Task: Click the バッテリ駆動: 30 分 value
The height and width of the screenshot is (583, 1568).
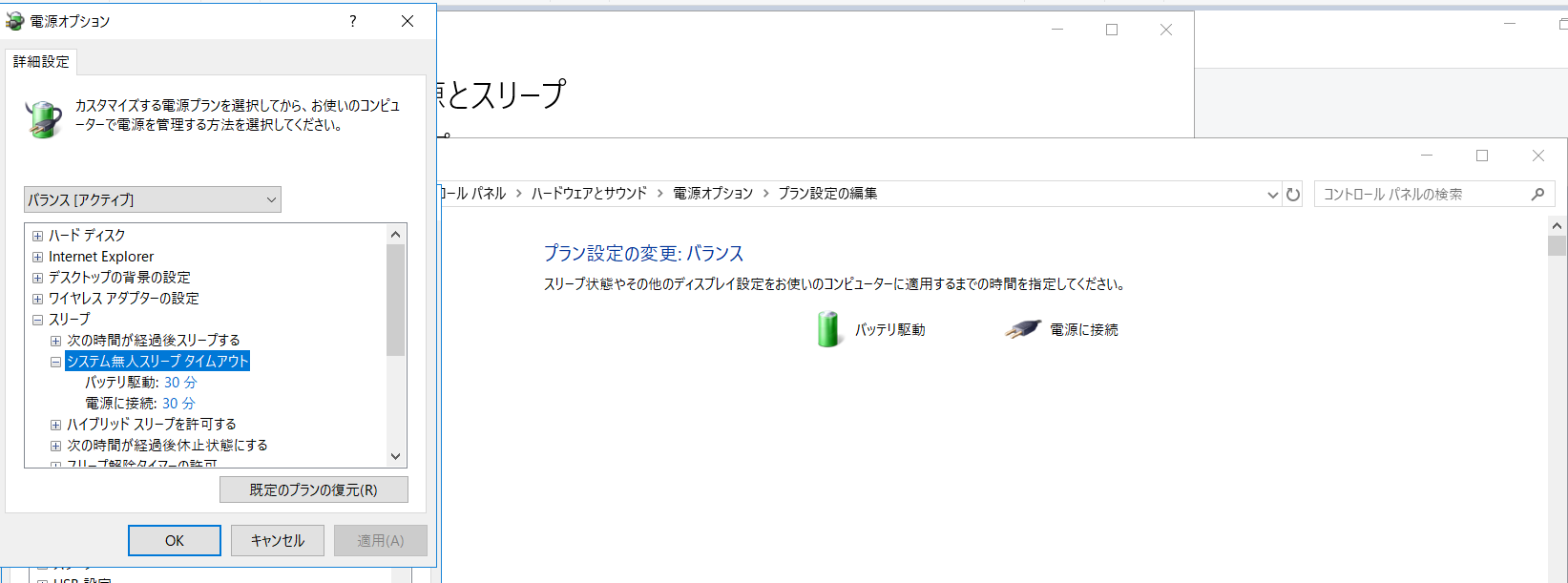Action: tap(180, 383)
